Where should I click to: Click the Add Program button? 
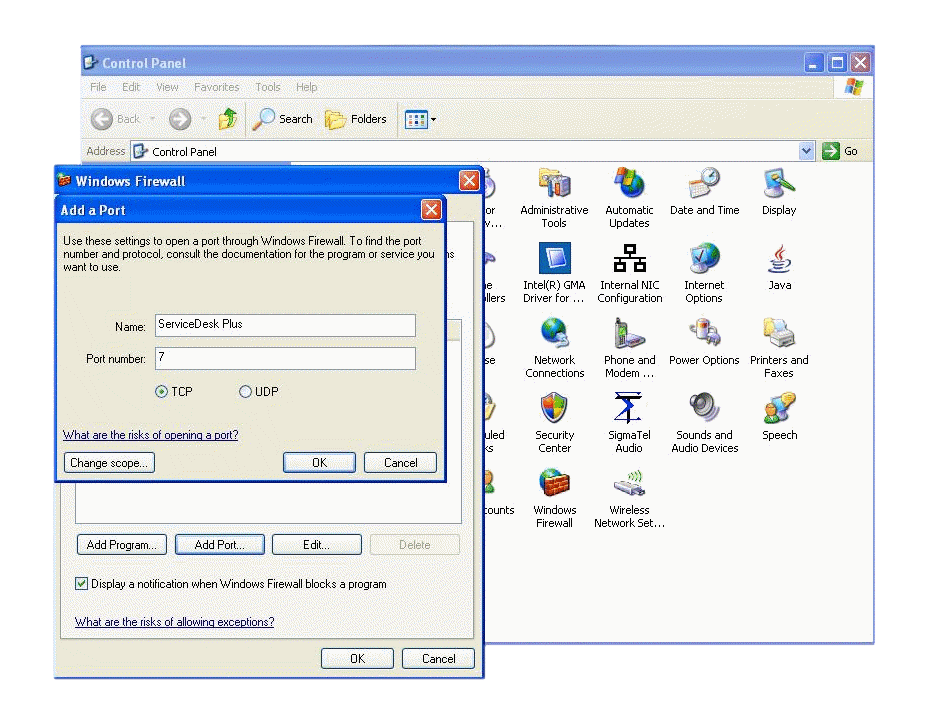122,544
